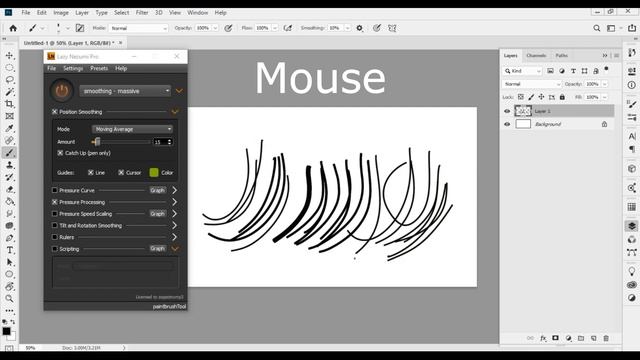The width and height of the screenshot is (640, 360).
Task: Select the Zoom tool
Action: coord(9,299)
